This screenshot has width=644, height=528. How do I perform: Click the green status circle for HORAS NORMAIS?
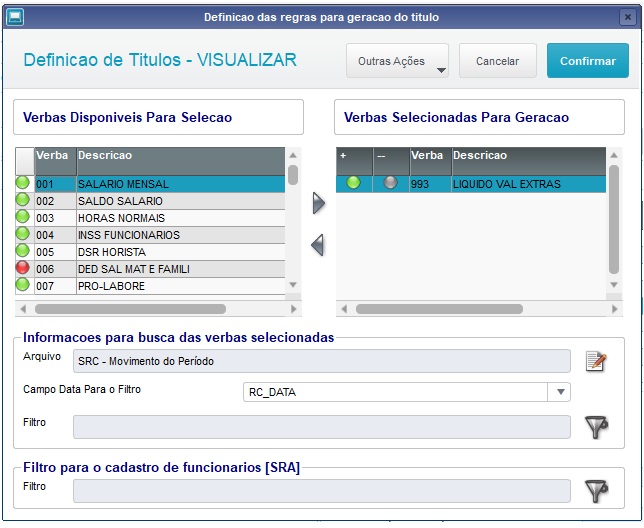pos(23,217)
